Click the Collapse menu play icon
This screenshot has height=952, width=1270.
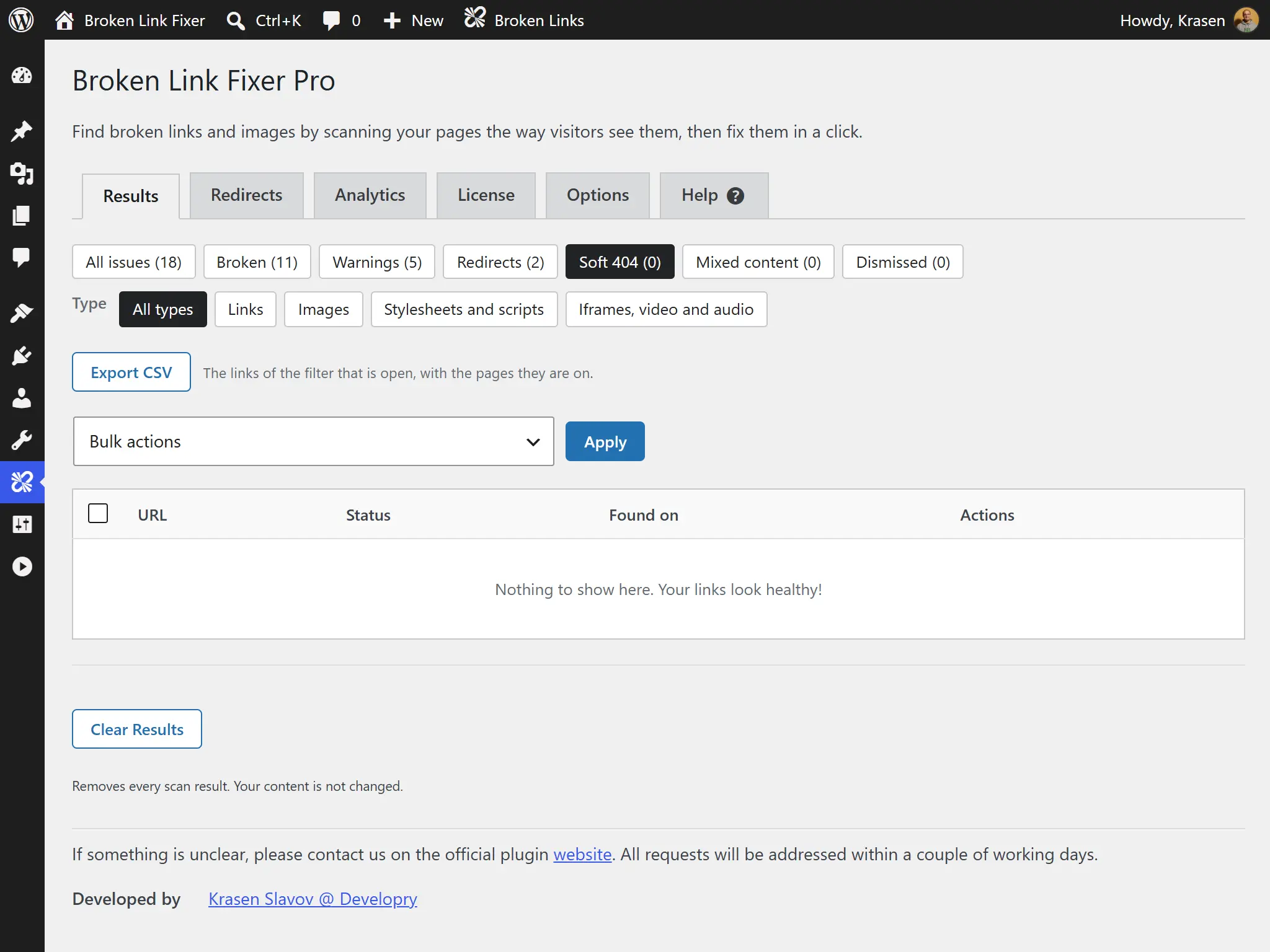[22, 566]
